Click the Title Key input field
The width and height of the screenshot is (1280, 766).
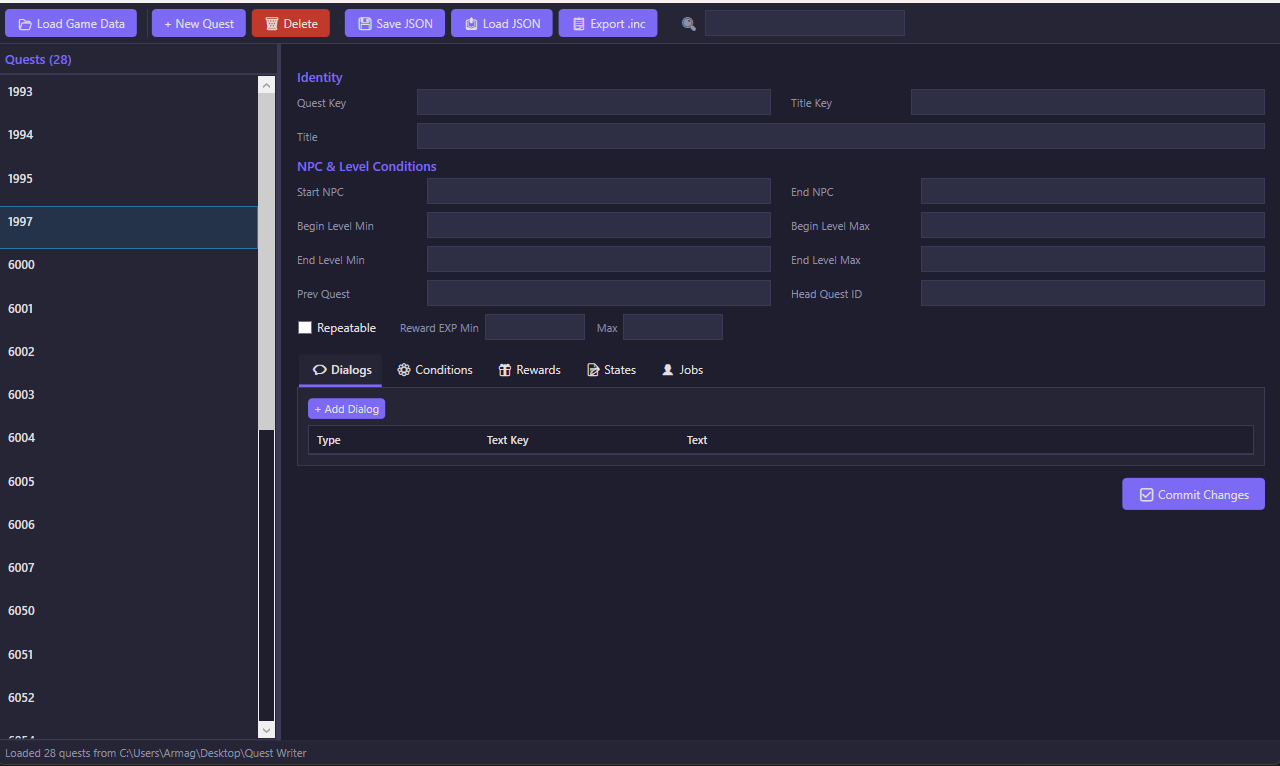pos(1088,102)
